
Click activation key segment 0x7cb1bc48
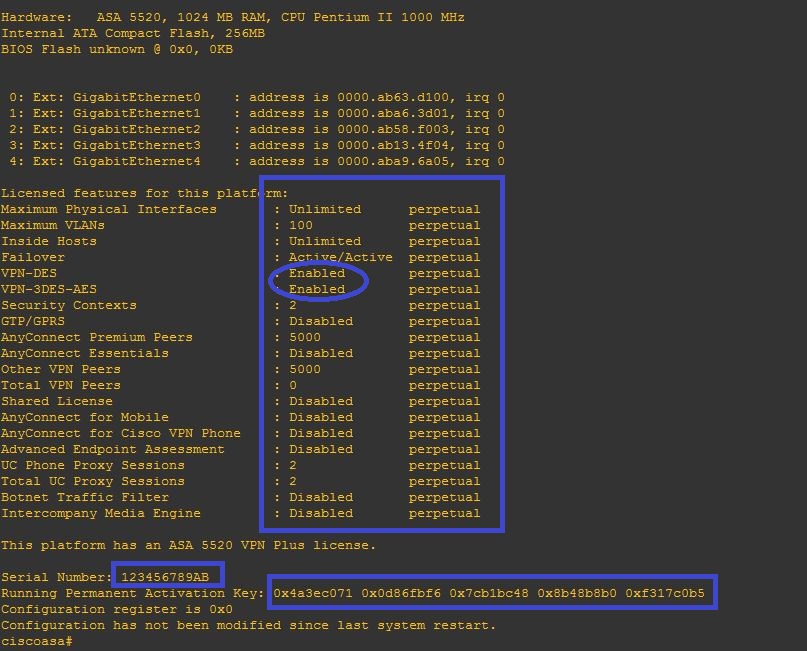click(489, 593)
